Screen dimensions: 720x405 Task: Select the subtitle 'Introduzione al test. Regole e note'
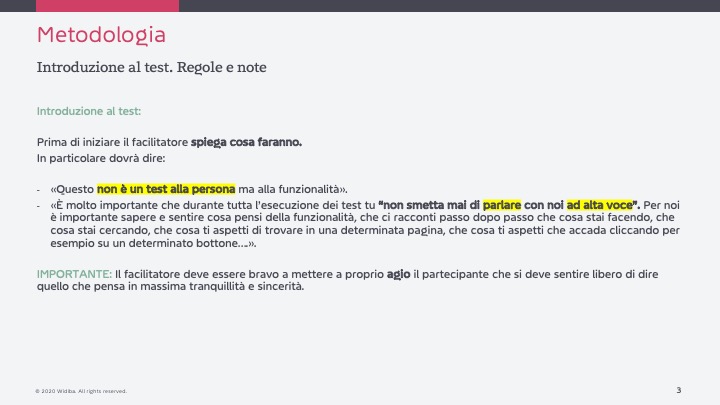coord(152,68)
